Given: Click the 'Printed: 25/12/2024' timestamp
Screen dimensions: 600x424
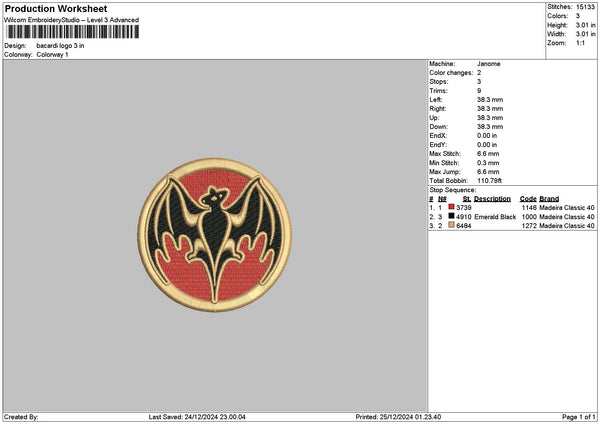Looking at the screenshot, I should click(398, 417).
